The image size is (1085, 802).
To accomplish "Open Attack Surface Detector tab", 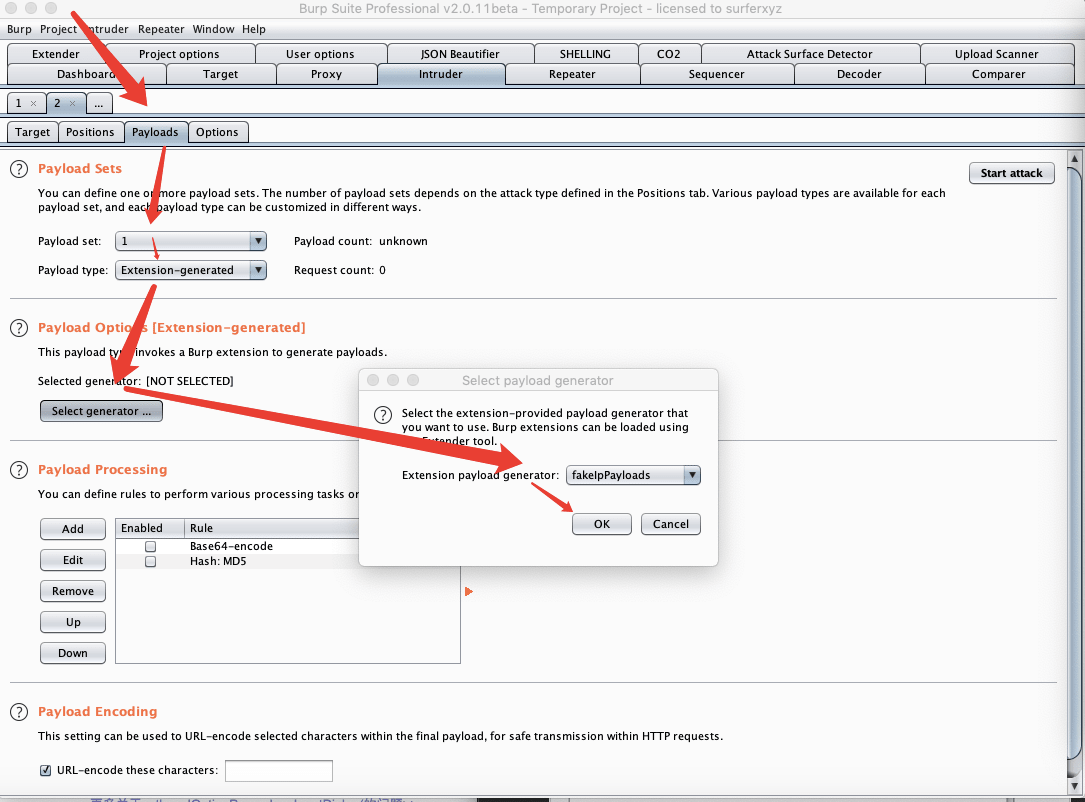I will (x=810, y=54).
